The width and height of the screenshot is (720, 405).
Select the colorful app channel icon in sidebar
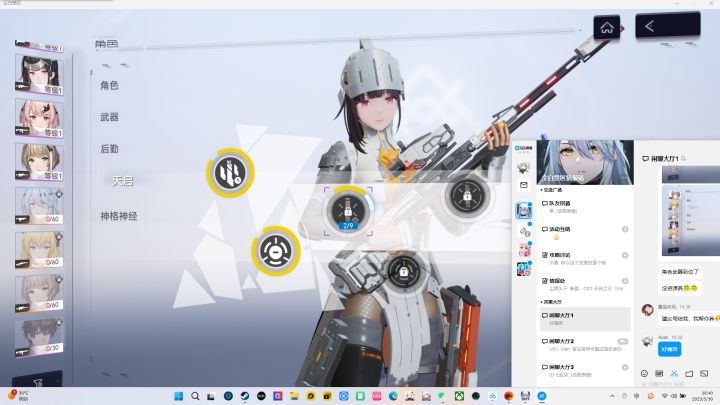point(523,269)
